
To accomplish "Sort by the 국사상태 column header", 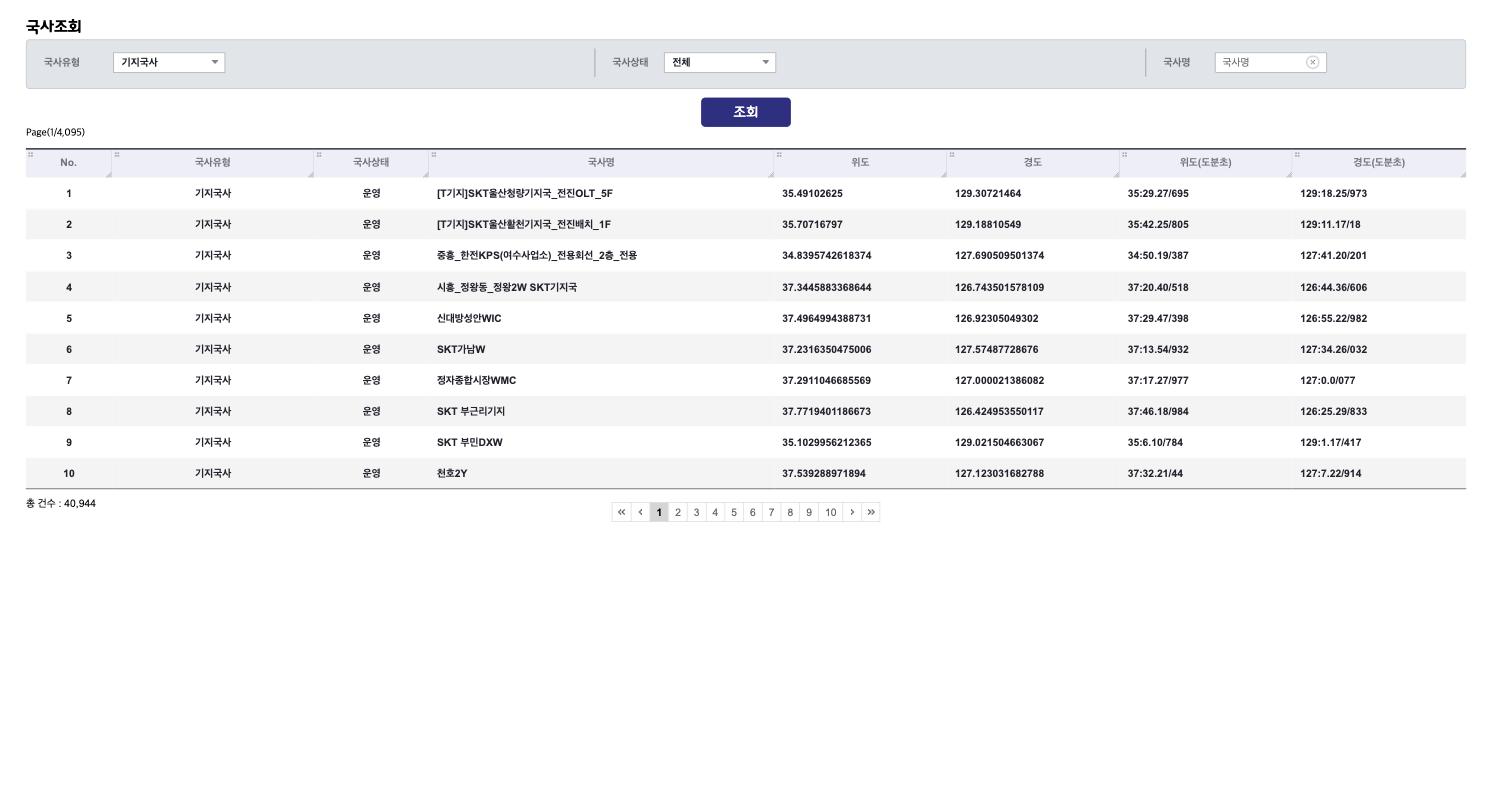I will pyautogui.click(x=371, y=163).
